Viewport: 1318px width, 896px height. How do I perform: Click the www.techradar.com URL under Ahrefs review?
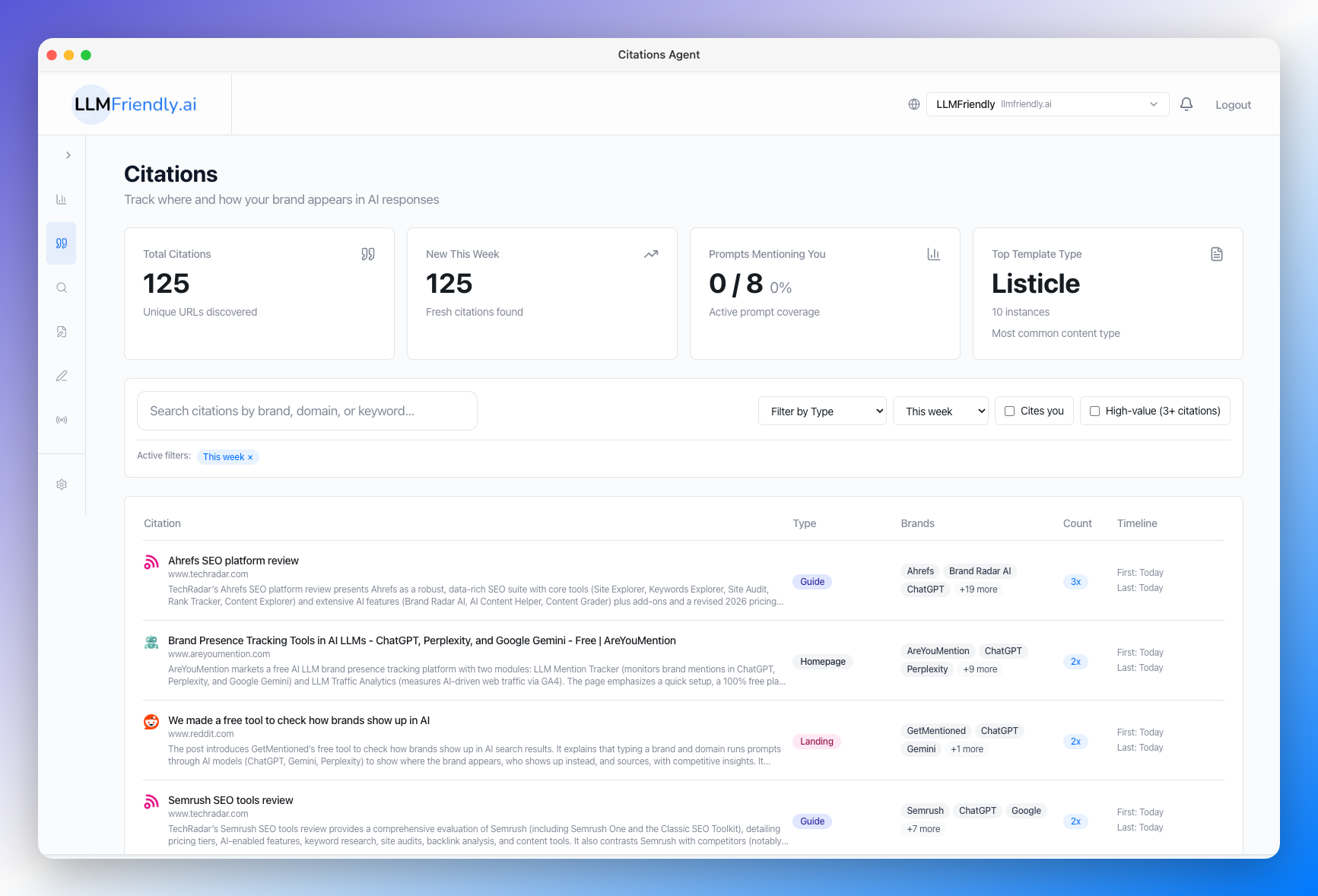[208, 574]
